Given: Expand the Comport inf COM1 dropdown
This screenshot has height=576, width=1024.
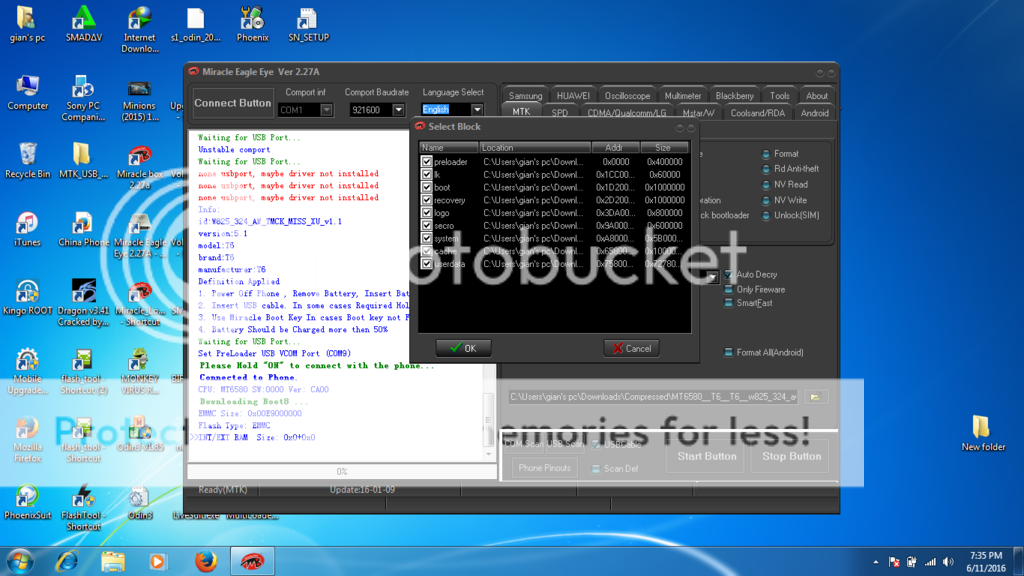Looking at the screenshot, I should (x=326, y=110).
